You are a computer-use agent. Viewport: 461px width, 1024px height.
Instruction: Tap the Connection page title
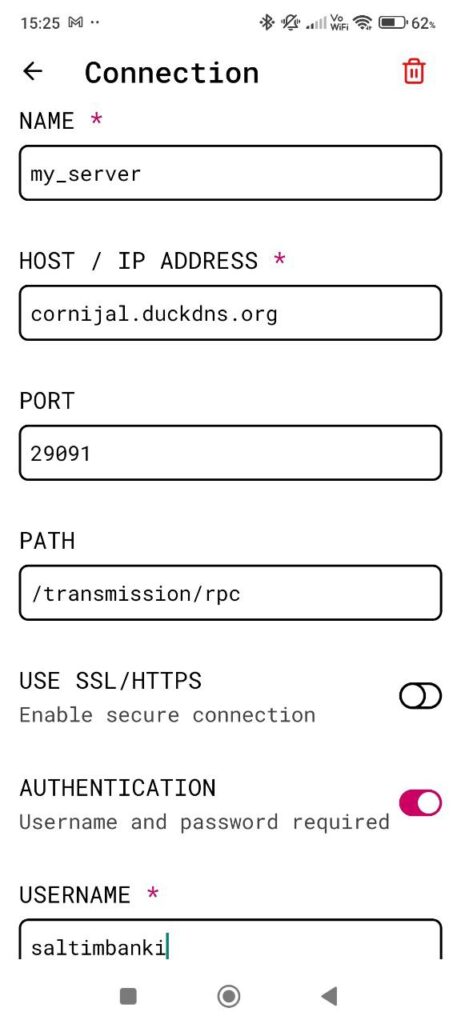[x=172, y=72]
